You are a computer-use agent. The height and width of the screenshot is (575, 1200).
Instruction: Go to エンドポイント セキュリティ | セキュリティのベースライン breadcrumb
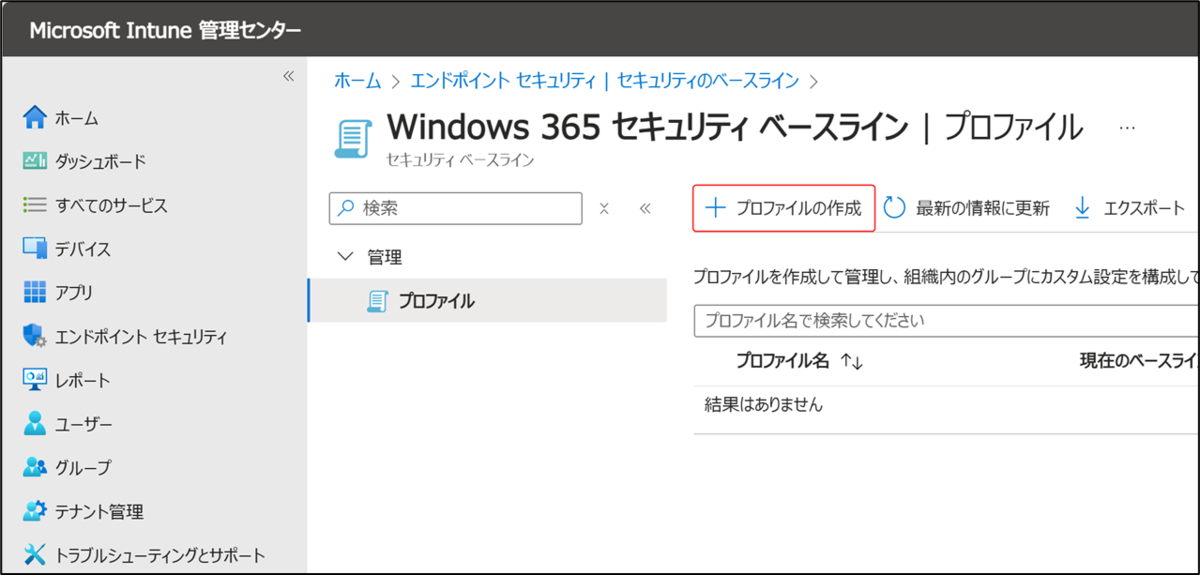(x=604, y=80)
